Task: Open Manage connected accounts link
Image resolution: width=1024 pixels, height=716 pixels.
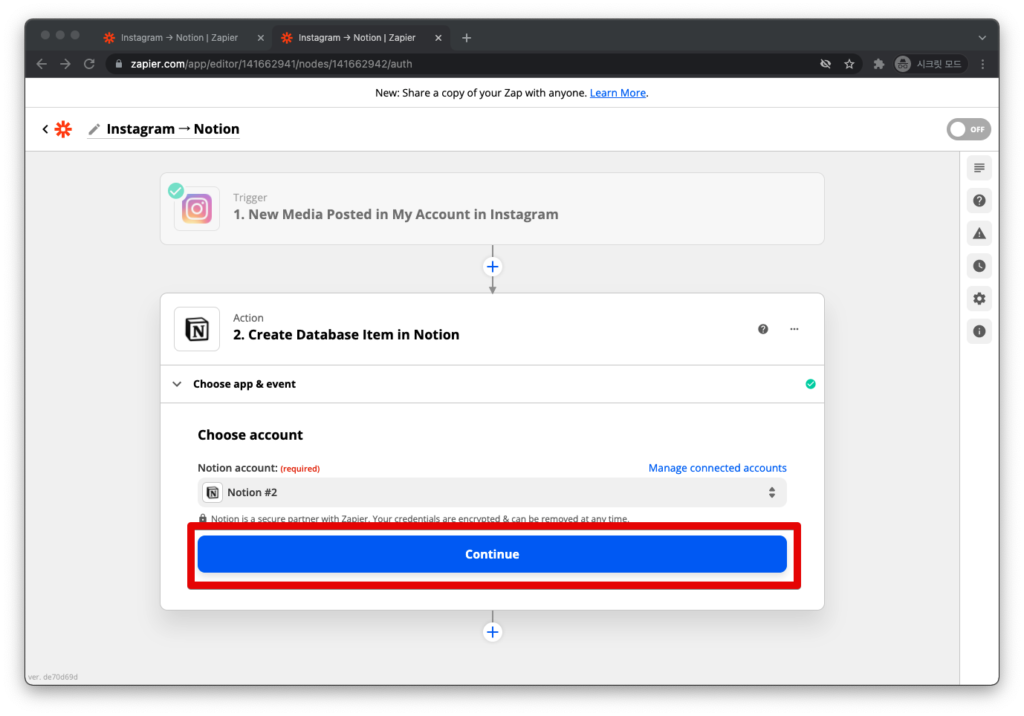Action: click(x=717, y=468)
